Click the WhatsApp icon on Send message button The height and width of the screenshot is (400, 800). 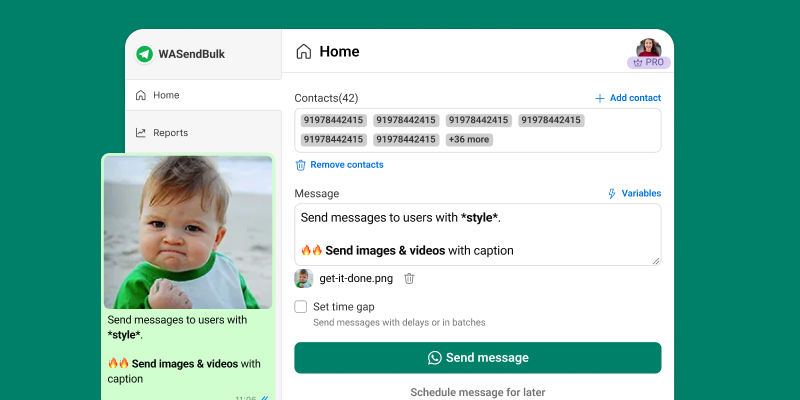coord(435,358)
